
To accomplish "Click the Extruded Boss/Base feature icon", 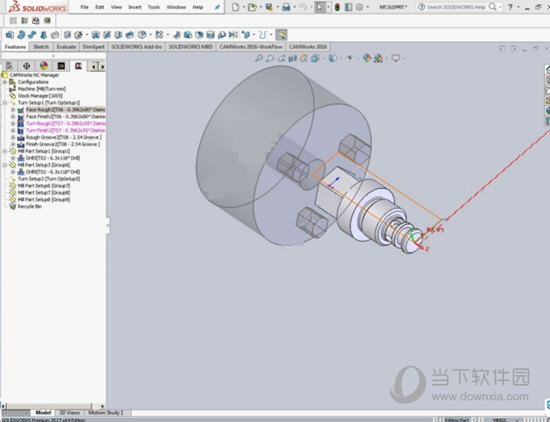I will click(x=9, y=34).
